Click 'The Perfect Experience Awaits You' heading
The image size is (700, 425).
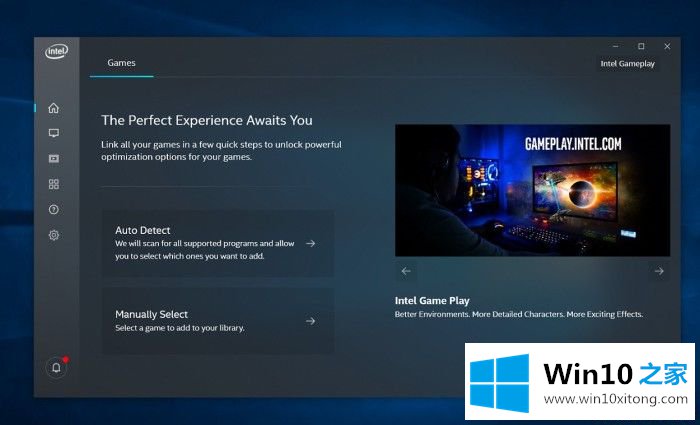click(x=207, y=121)
